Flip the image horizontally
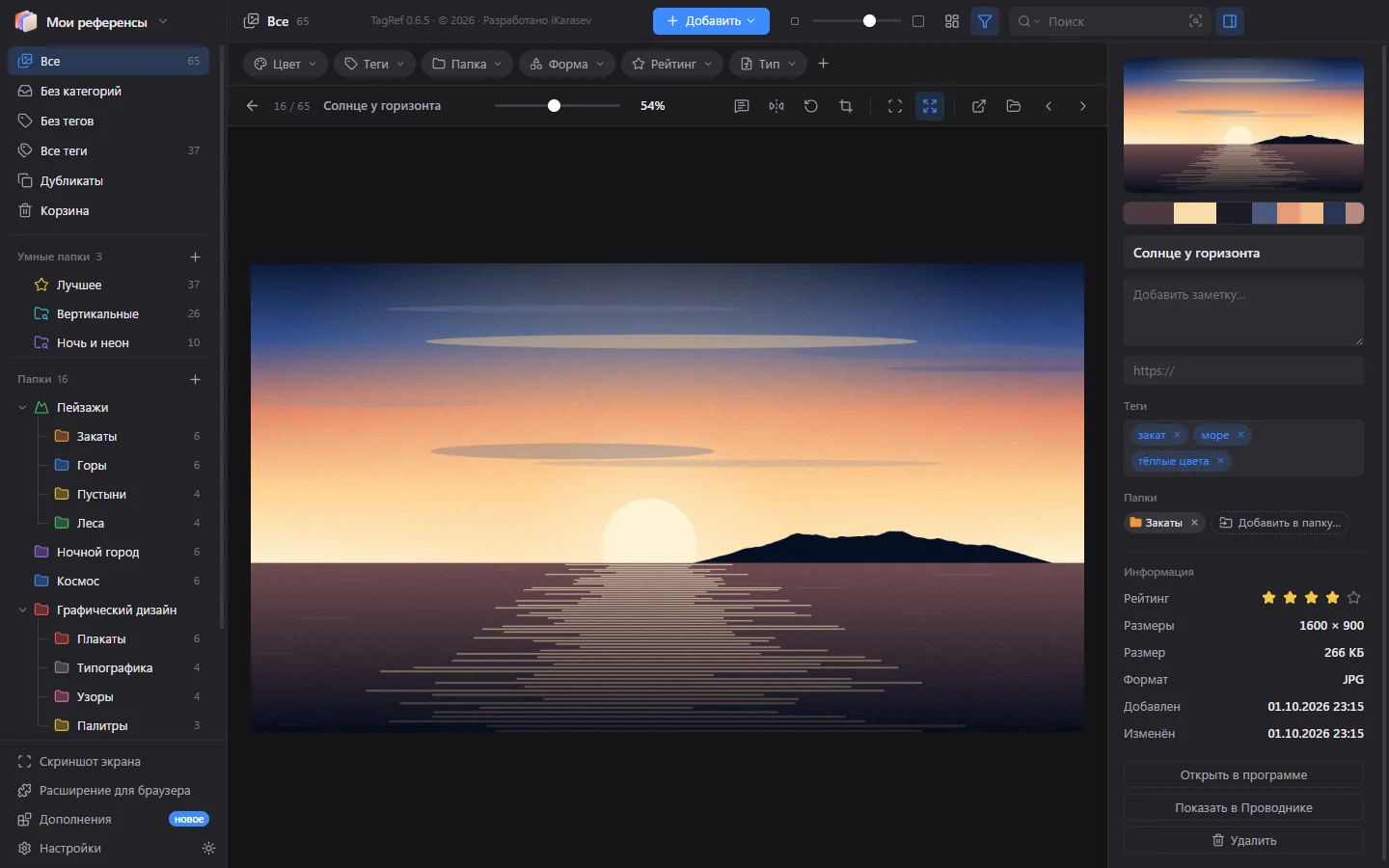This screenshot has height=868, width=1389. coord(776,106)
